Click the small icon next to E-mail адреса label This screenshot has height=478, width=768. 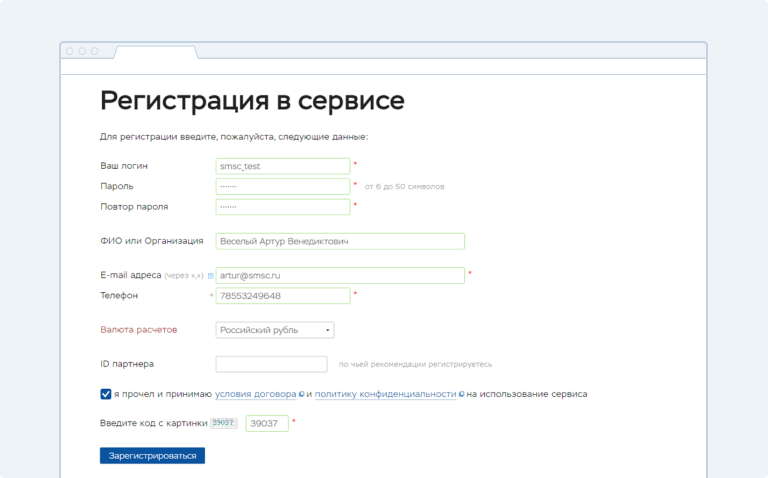(x=211, y=276)
